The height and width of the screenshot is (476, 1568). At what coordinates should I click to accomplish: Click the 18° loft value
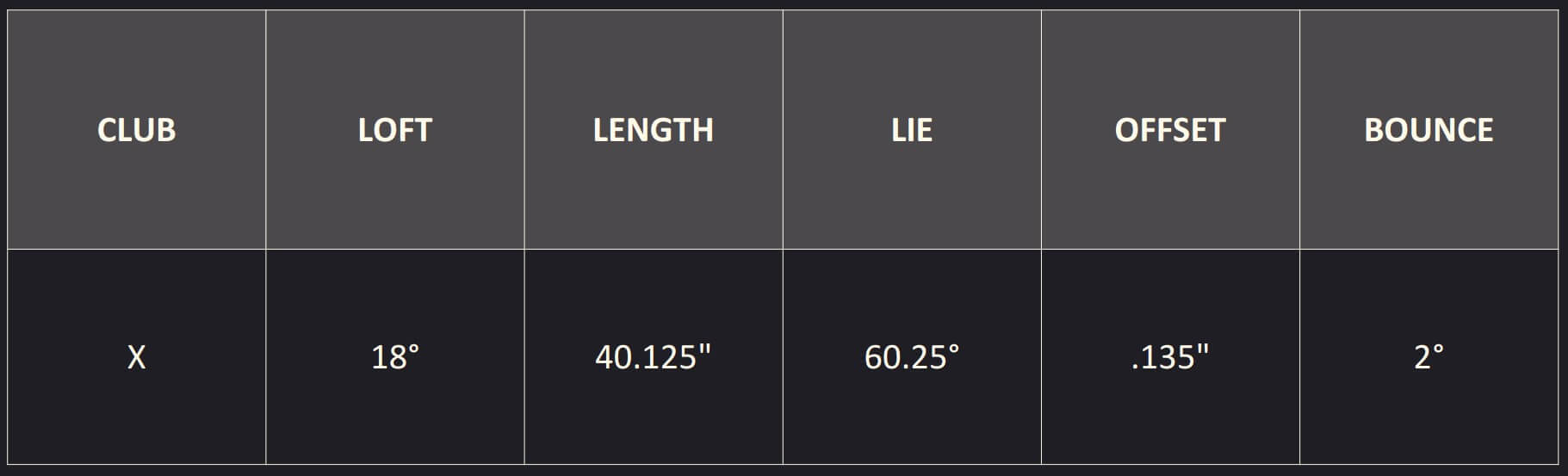(x=394, y=356)
